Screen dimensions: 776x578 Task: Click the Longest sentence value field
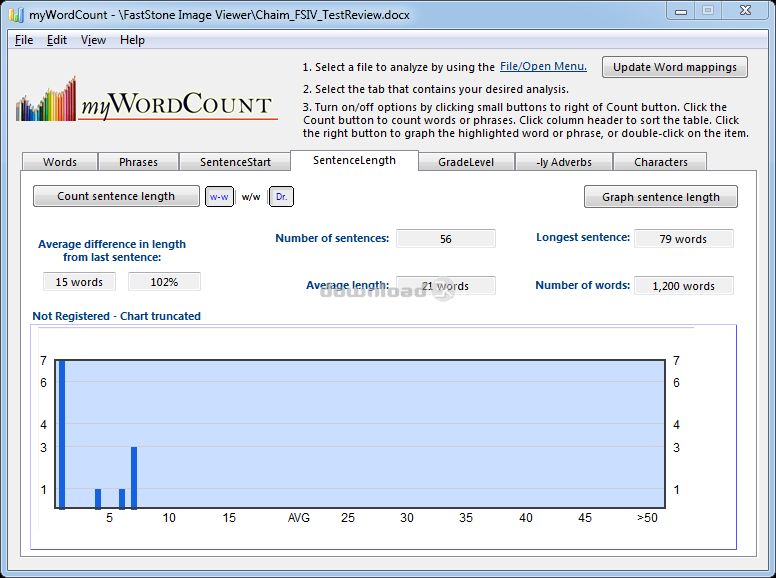tap(683, 239)
